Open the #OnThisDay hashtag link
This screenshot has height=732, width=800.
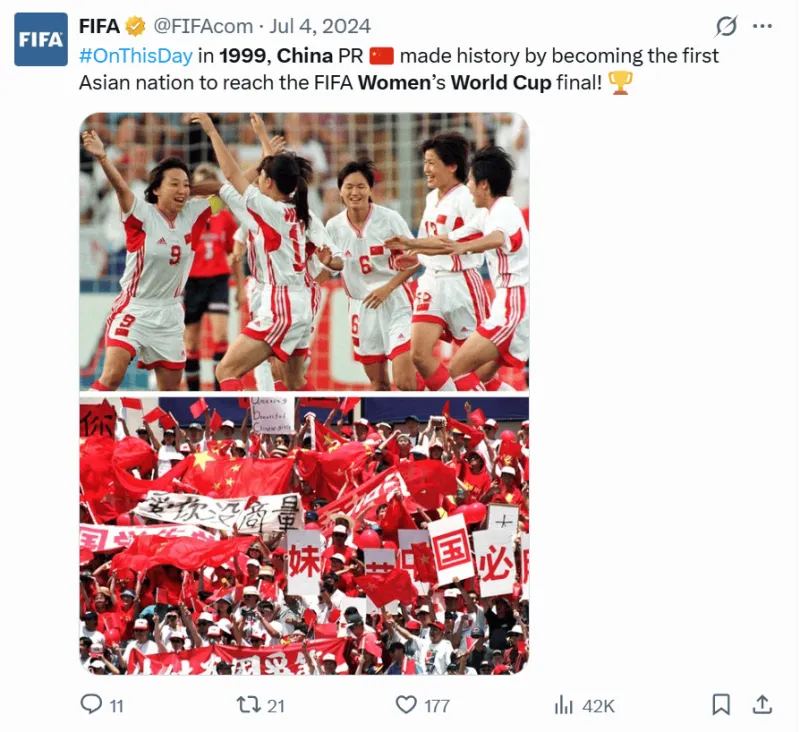(x=136, y=56)
